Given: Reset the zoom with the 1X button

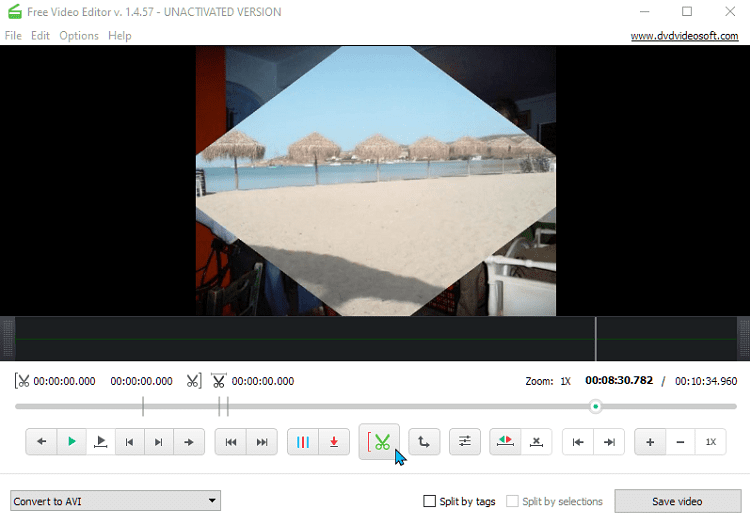Looking at the screenshot, I should [711, 442].
